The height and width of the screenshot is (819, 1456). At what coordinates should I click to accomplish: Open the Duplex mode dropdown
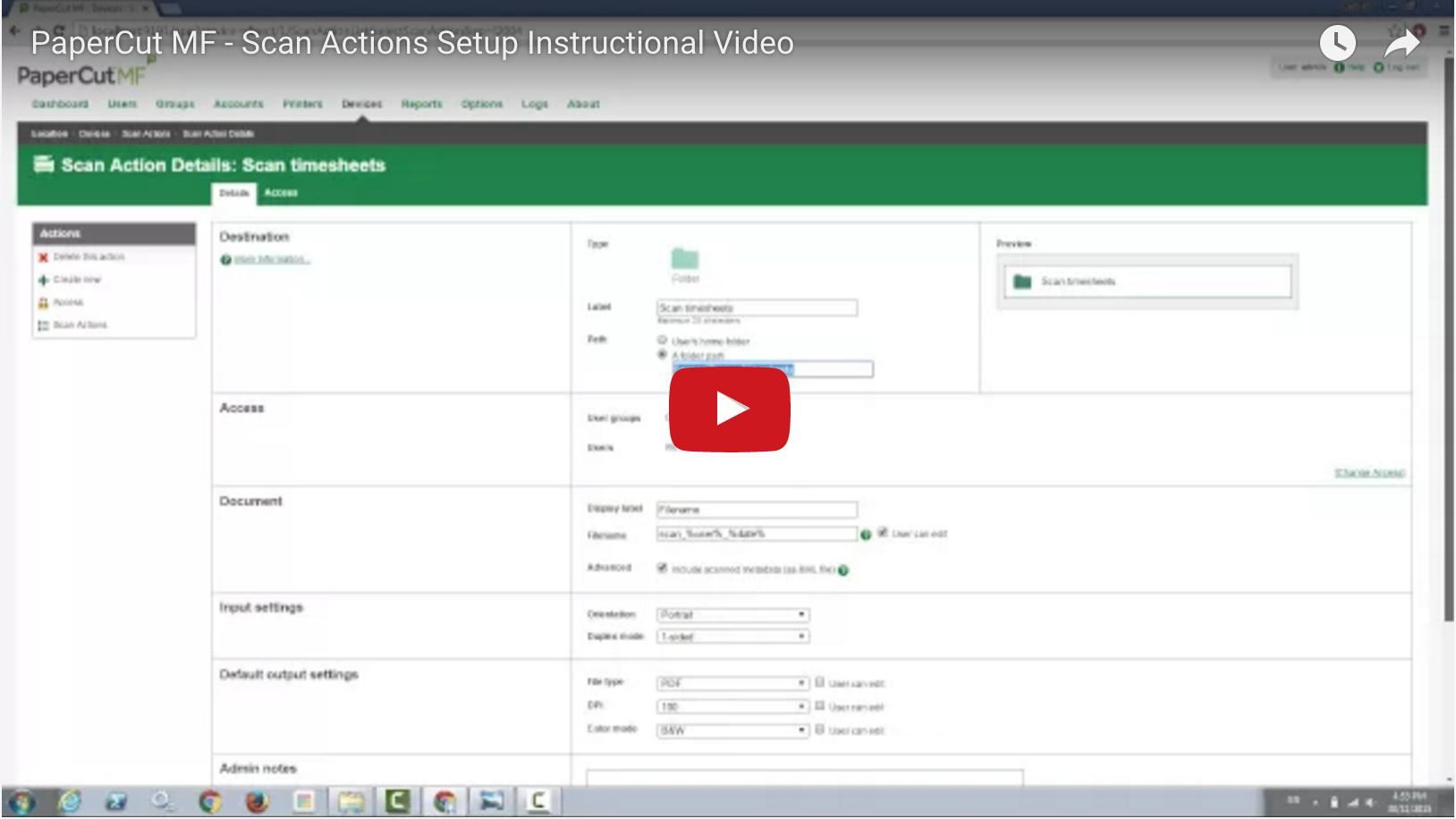pyautogui.click(x=733, y=637)
